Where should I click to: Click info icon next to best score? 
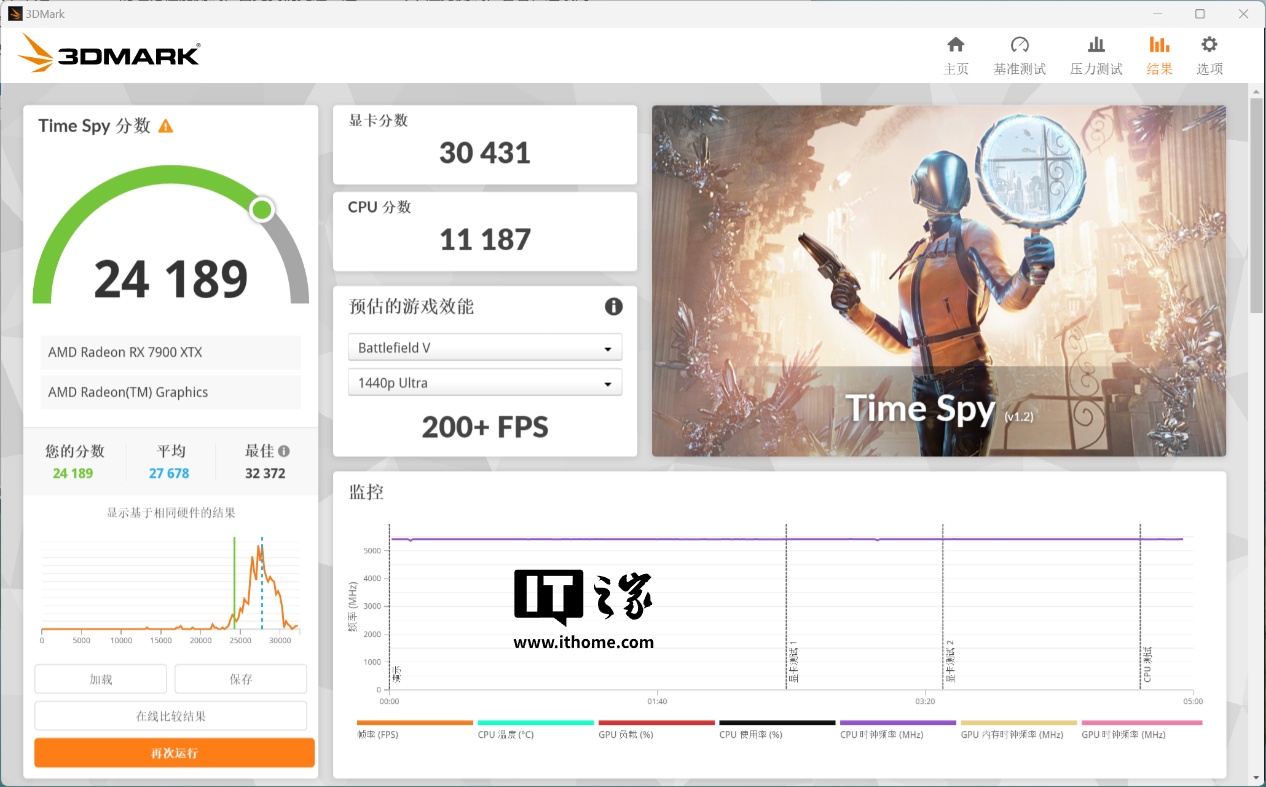pos(284,451)
